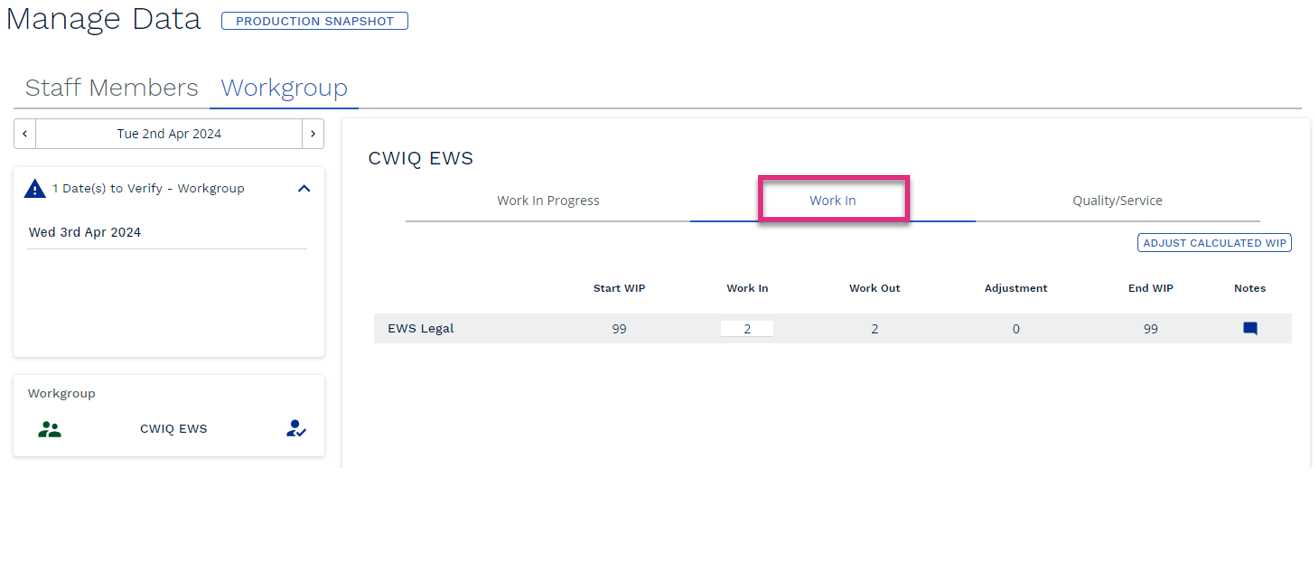This screenshot has height=571, width=1315.
Task: Click the End WIP column header
Action: (1151, 288)
